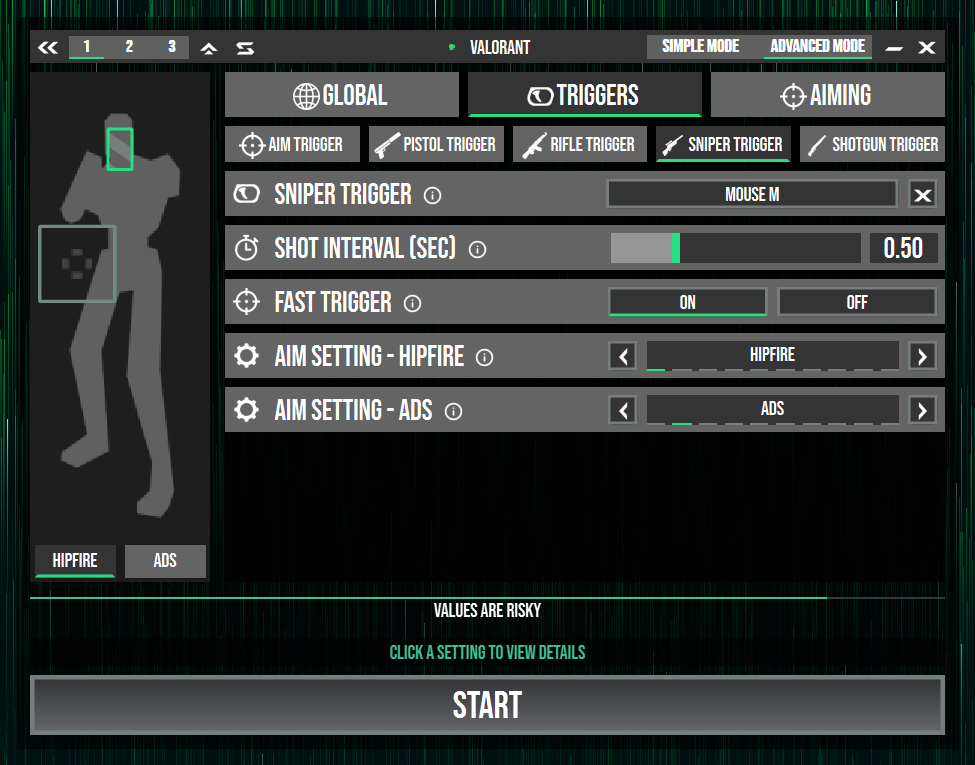Click info icon for Aim Setting - Hipfire

[485, 357]
